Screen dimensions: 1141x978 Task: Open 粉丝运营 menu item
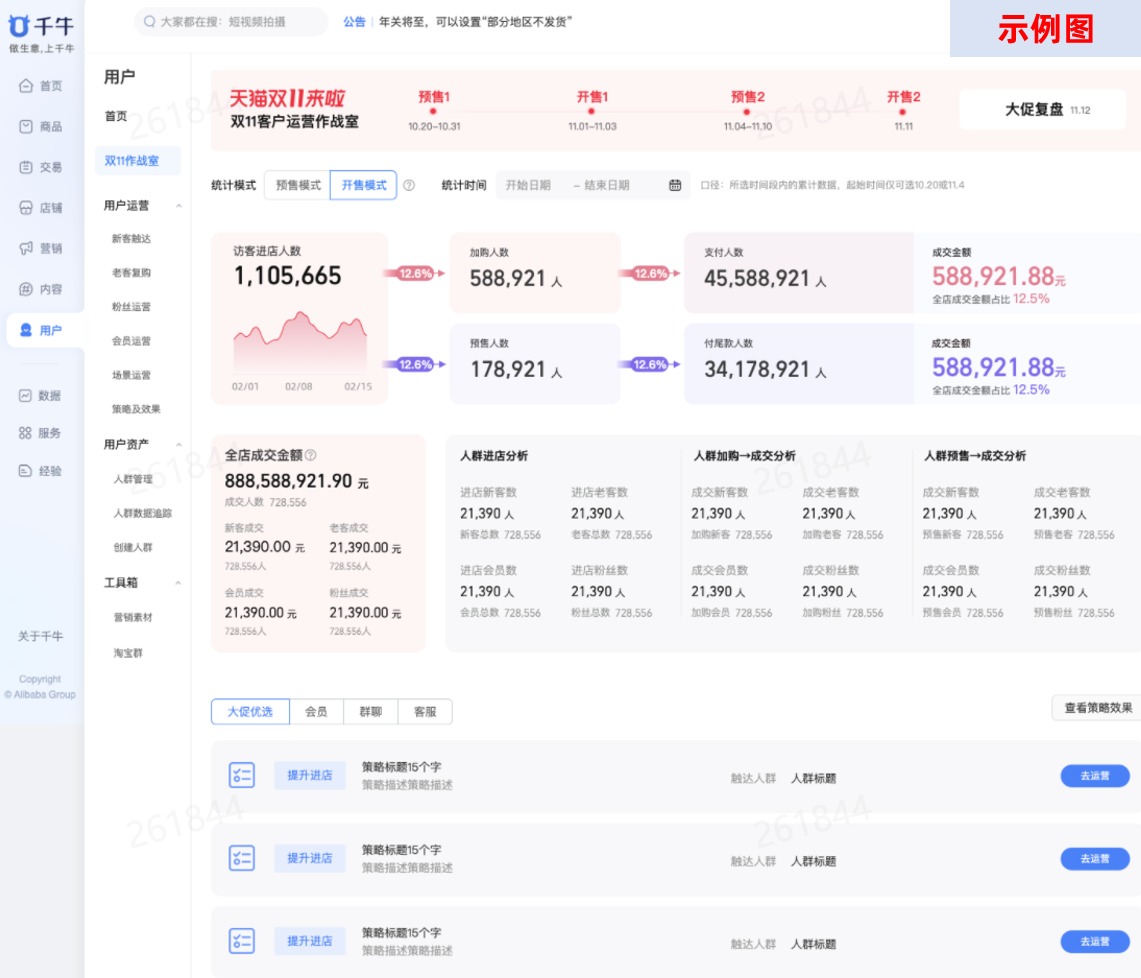(131, 307)
